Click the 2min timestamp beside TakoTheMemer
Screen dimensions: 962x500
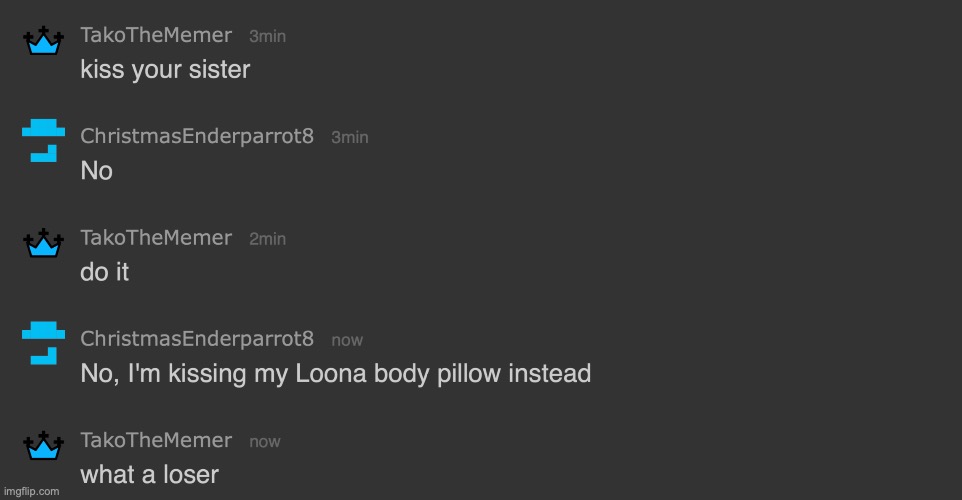(x=267, y=239)
